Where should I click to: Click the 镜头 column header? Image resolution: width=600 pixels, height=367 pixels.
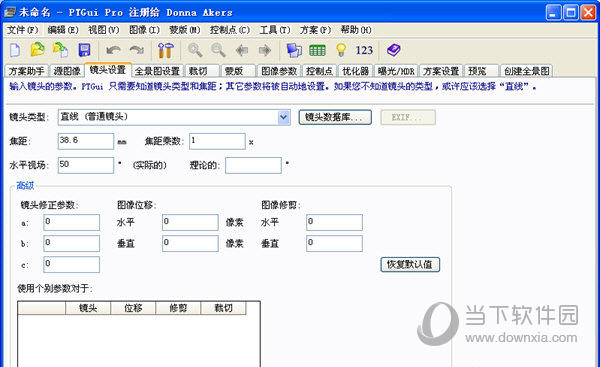pos(88,308)
